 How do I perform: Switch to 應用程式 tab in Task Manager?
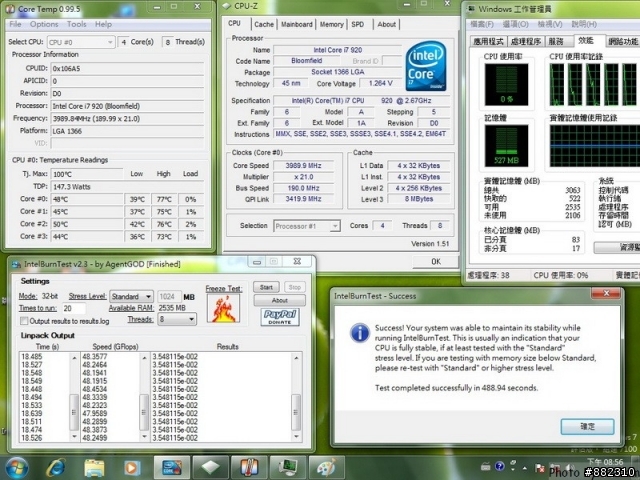click(x=488, y=41)
